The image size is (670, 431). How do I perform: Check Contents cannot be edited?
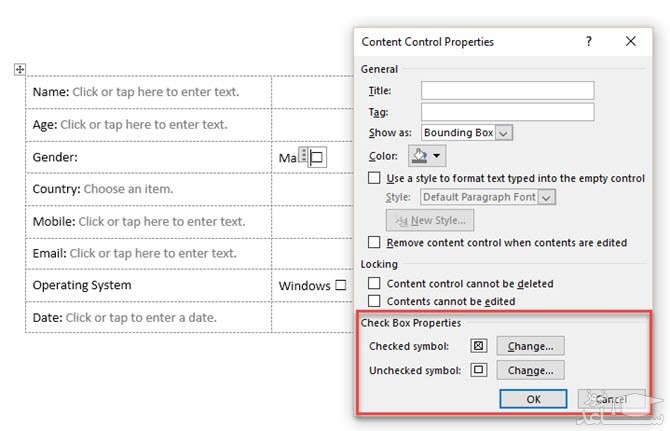[x=374, y=301]
